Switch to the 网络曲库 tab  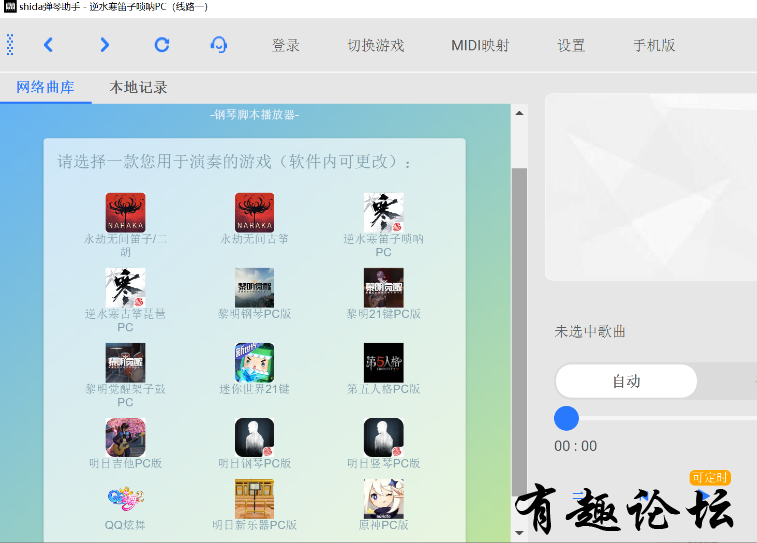click(45, 87)
